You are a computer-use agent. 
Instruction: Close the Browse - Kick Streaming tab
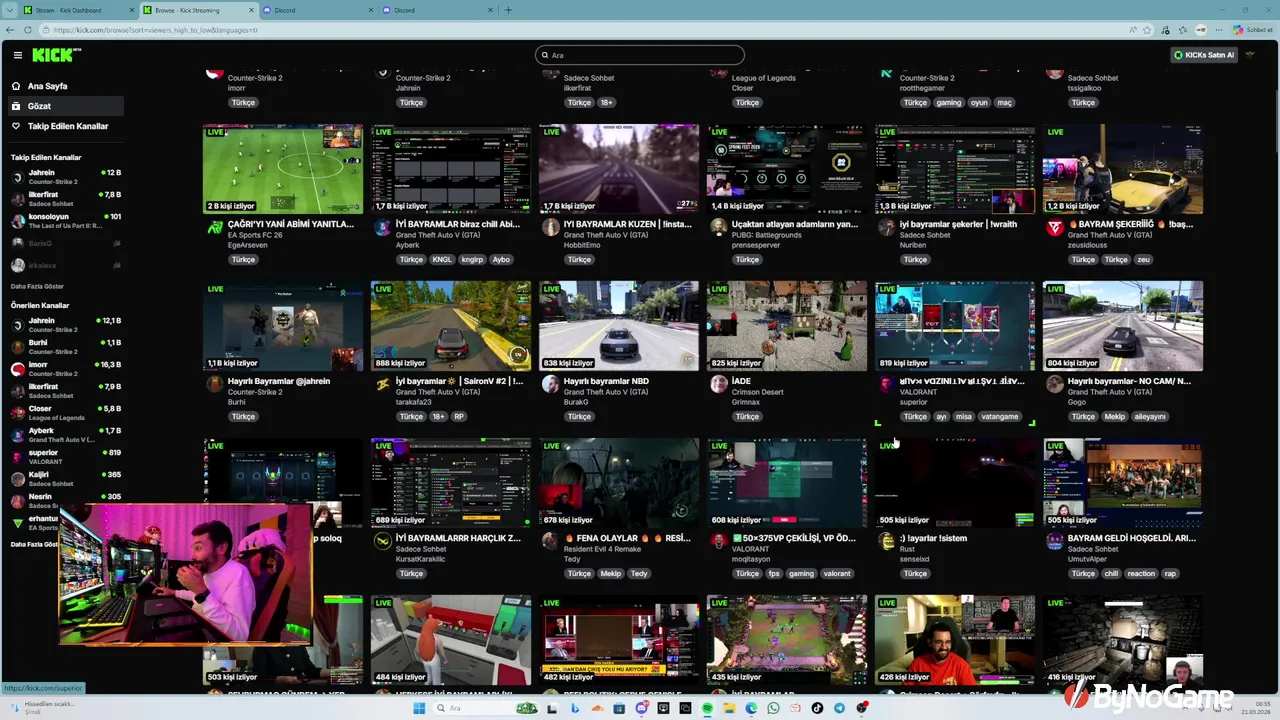[251, 10]
